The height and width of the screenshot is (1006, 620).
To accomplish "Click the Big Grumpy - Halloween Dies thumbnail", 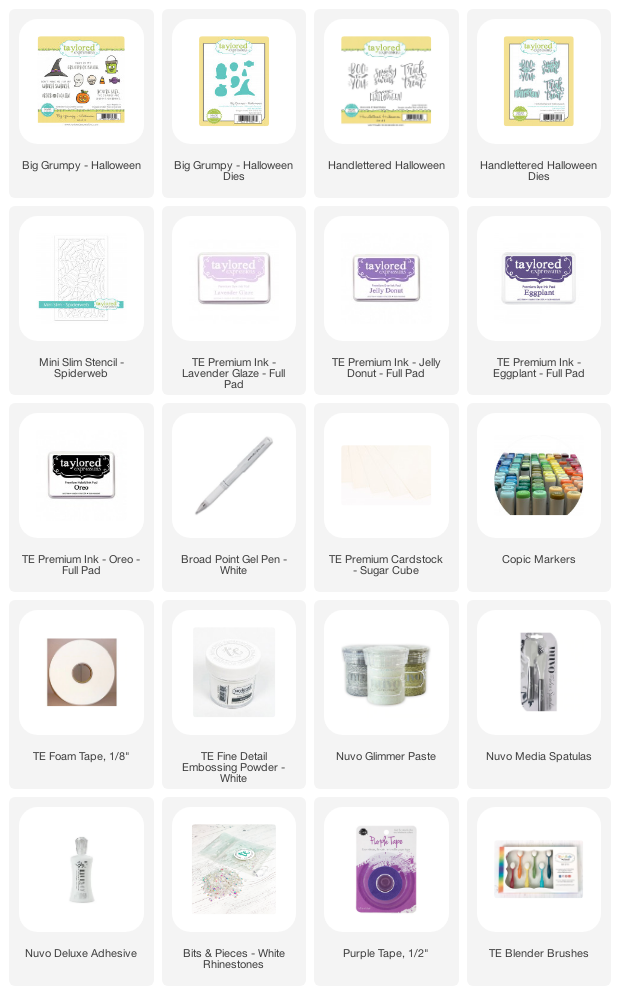I will (234, 81).
